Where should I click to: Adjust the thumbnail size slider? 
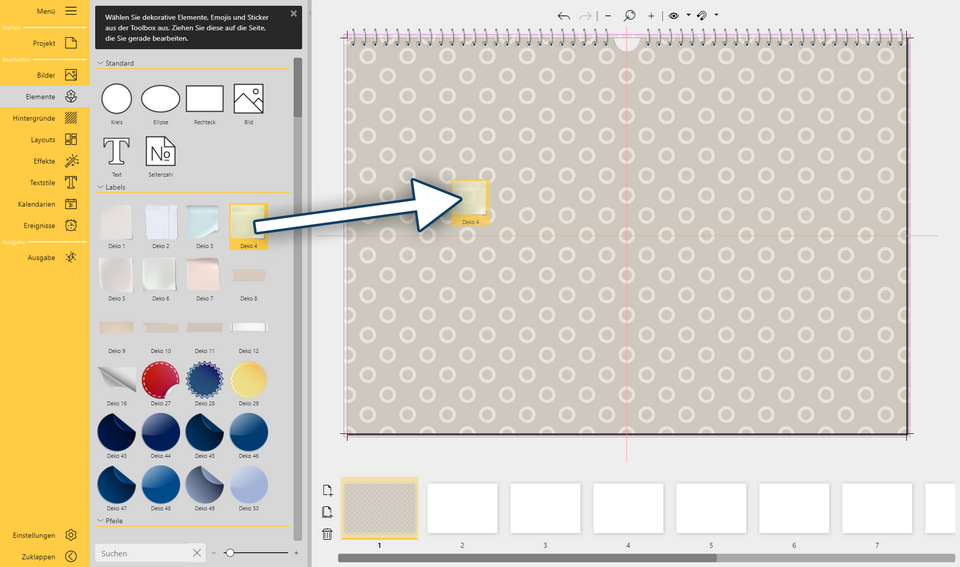[x=230, y=553]
